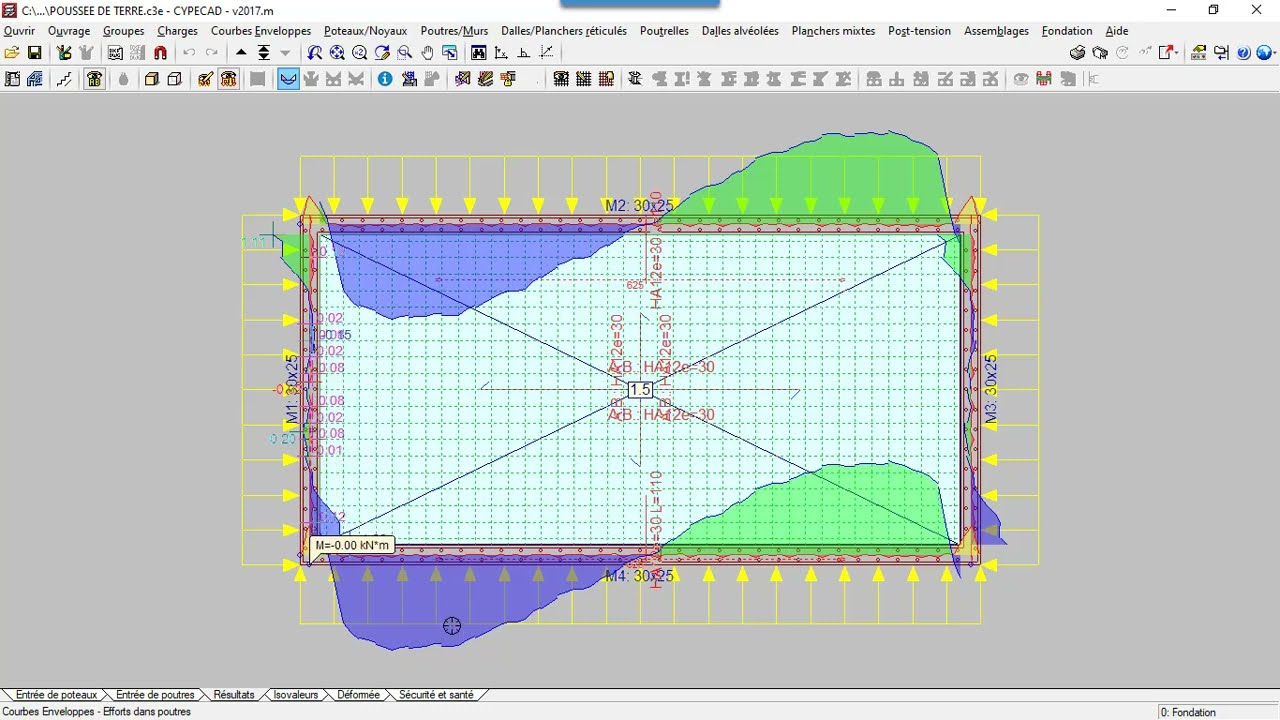Toggle the highlighted blue beam envelope icon

click(288, 79)
